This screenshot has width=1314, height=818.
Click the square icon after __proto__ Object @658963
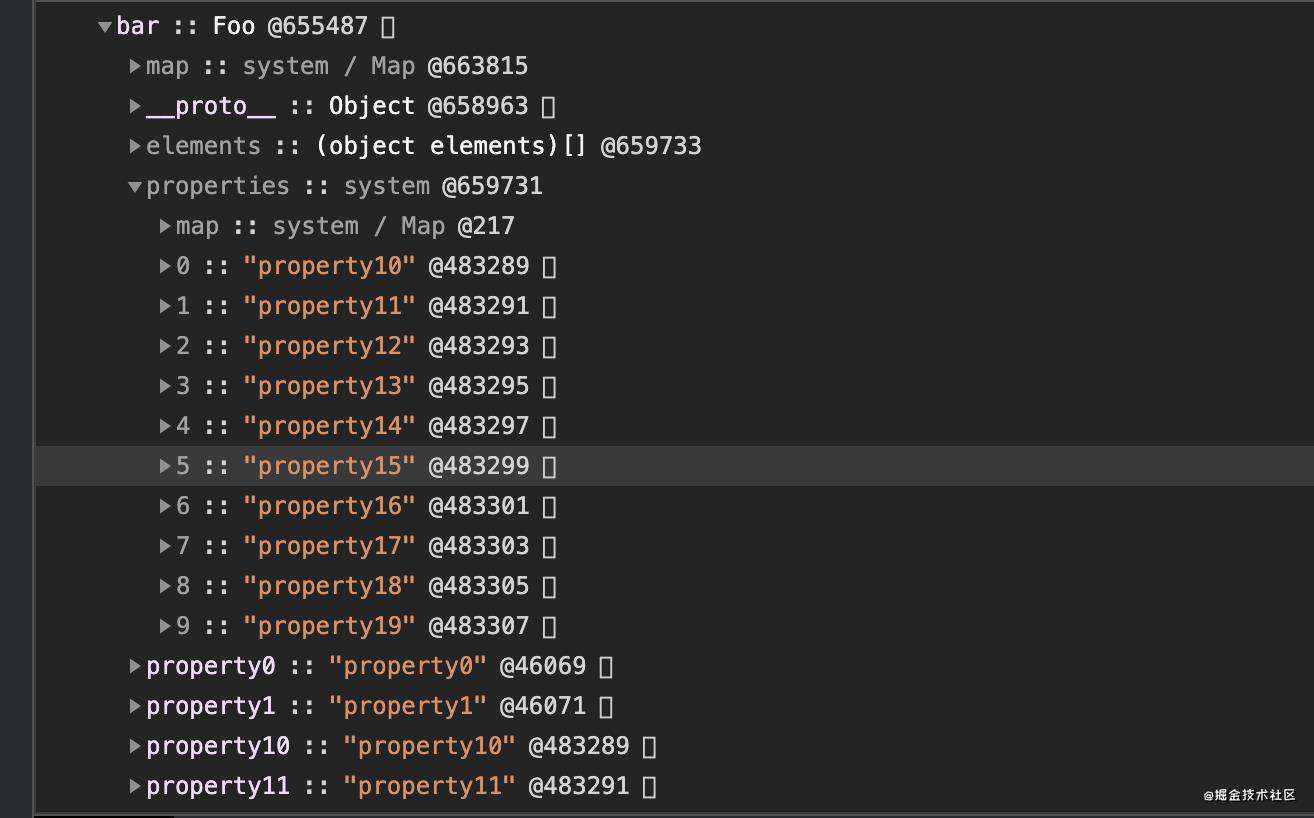click(x=548, y=107)
